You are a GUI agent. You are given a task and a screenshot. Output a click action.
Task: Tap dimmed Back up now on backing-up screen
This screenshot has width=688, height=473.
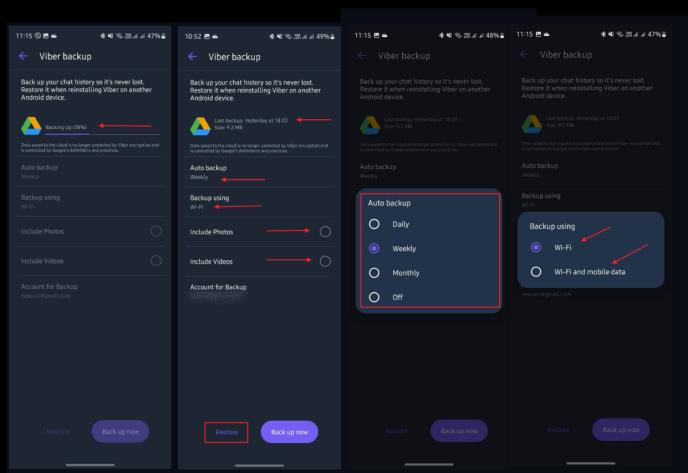[120, 431]
